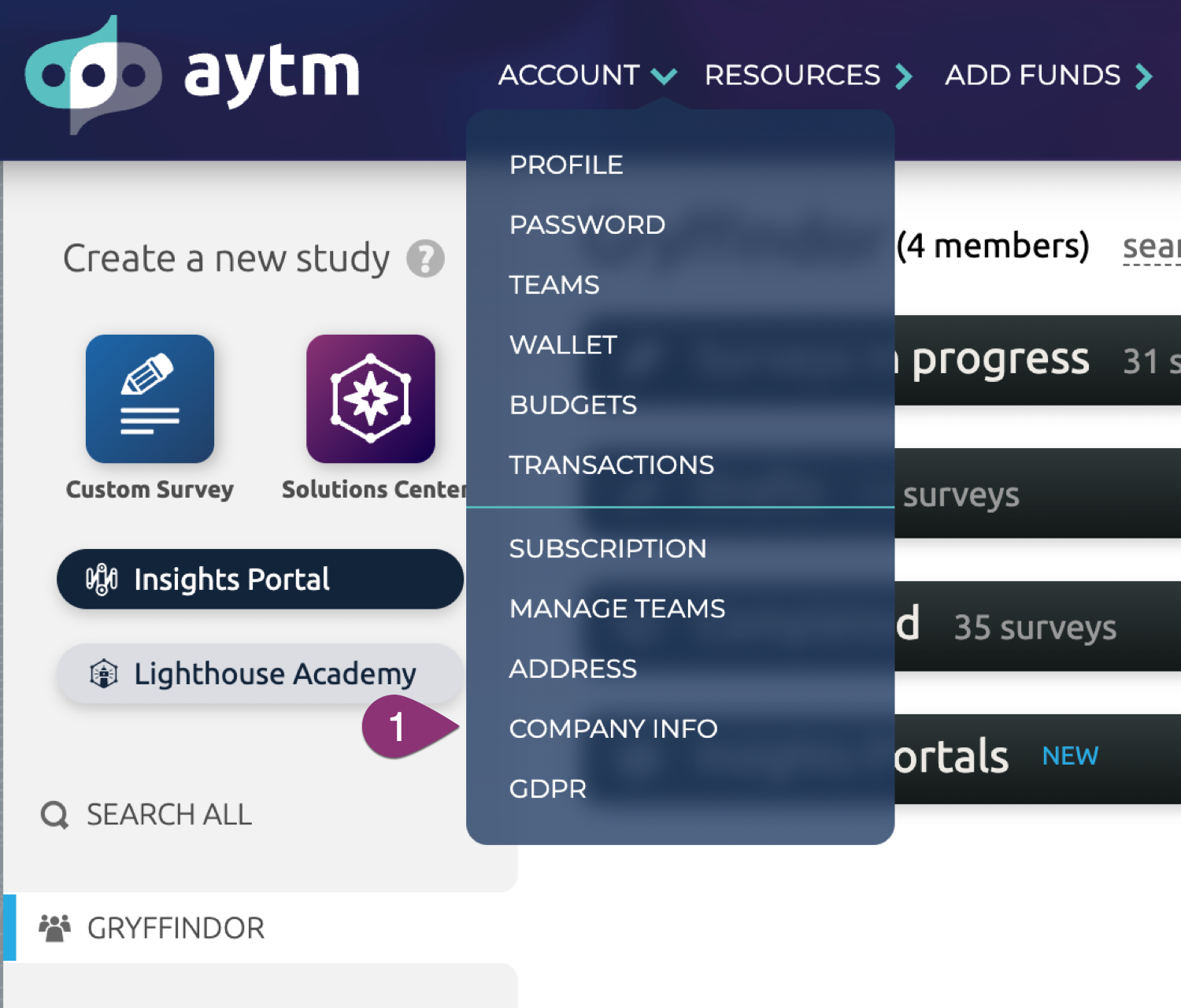This screenshot has height=1008, width=1181.
Task: Open Wallet from the account menu
Action: (563, 345)
